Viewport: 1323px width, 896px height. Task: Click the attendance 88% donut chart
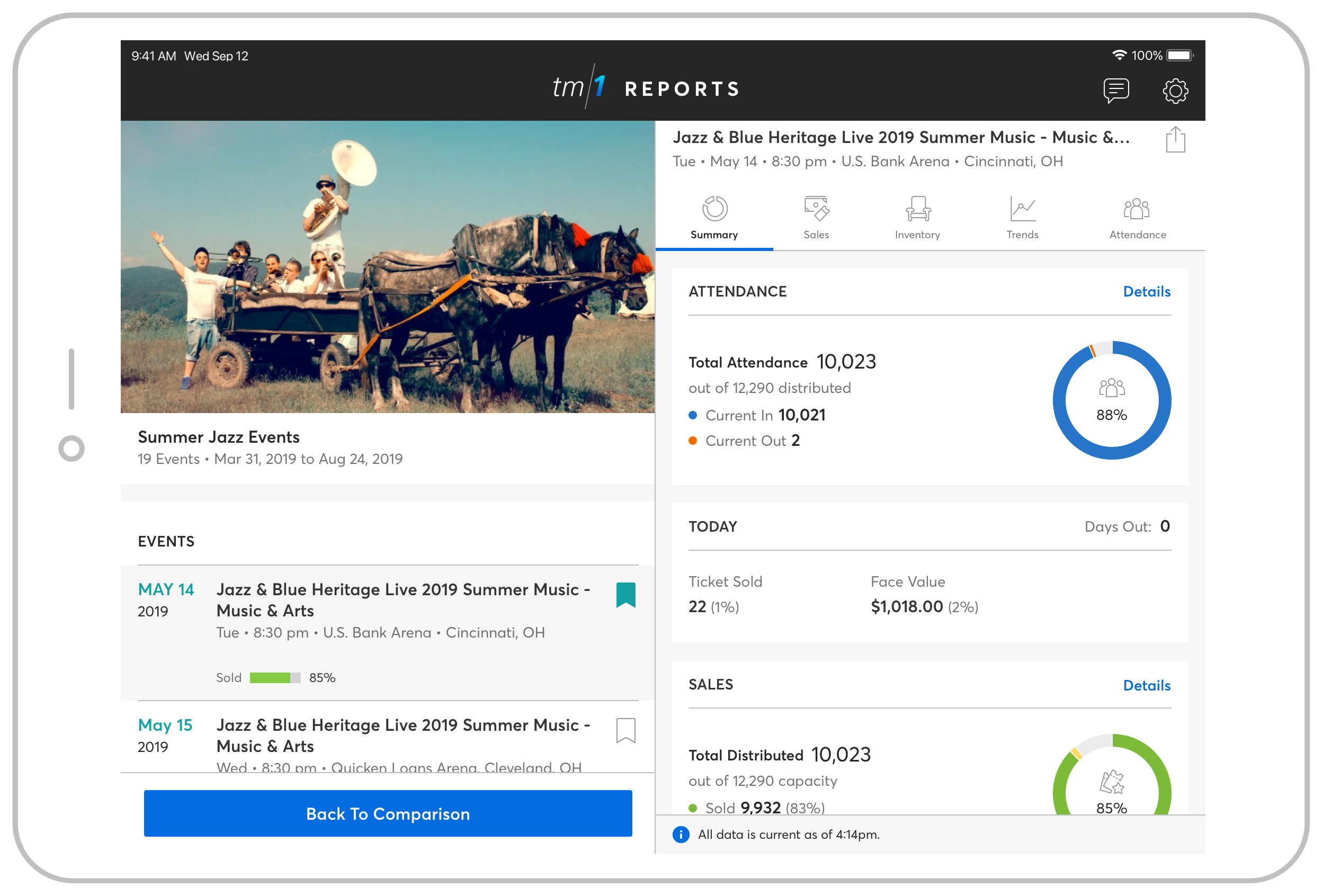click(x=1111, y=400)
